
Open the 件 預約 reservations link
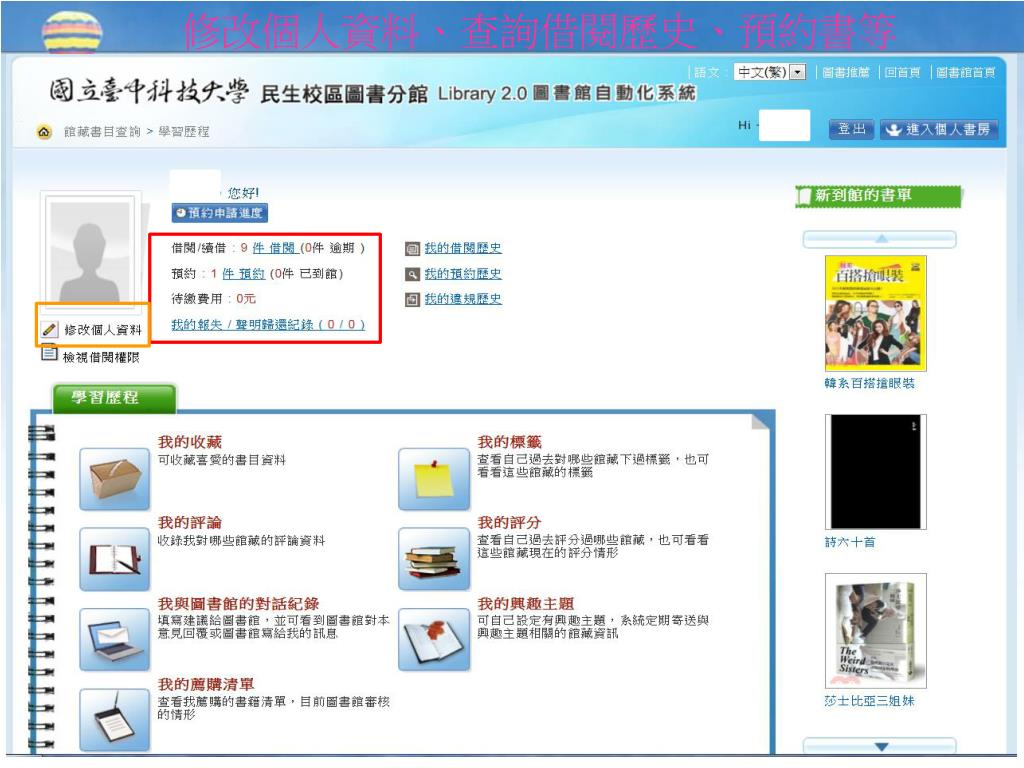[x=244, y=274]
